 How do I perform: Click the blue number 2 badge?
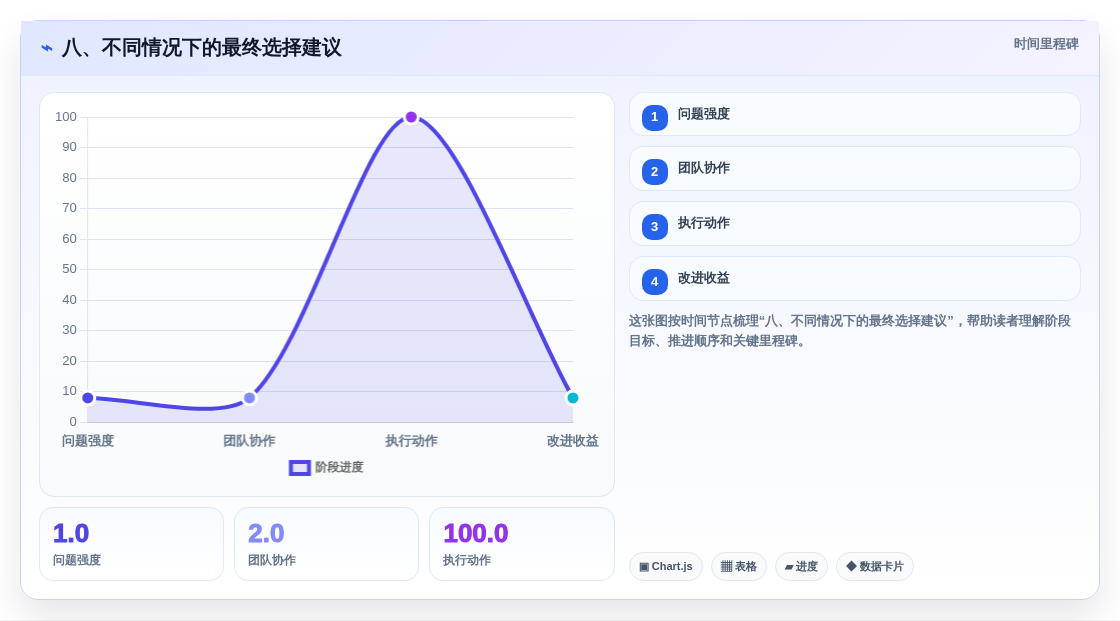[654, 172]
